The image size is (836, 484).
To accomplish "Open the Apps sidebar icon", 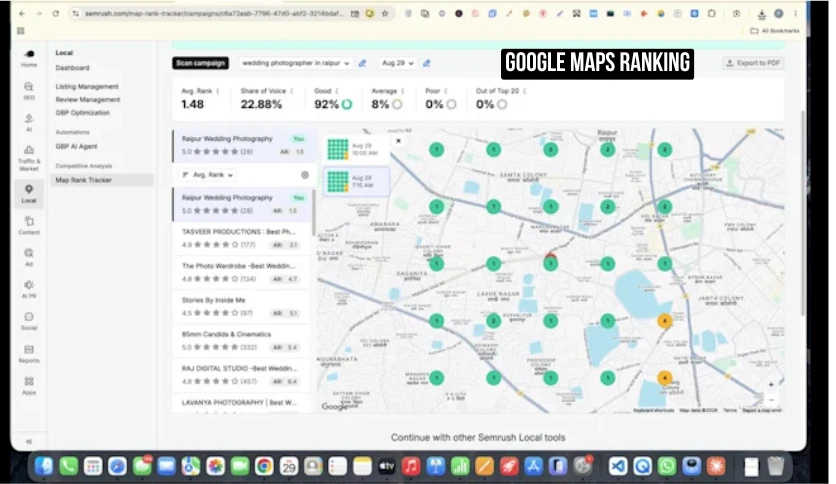I will 29,385.
